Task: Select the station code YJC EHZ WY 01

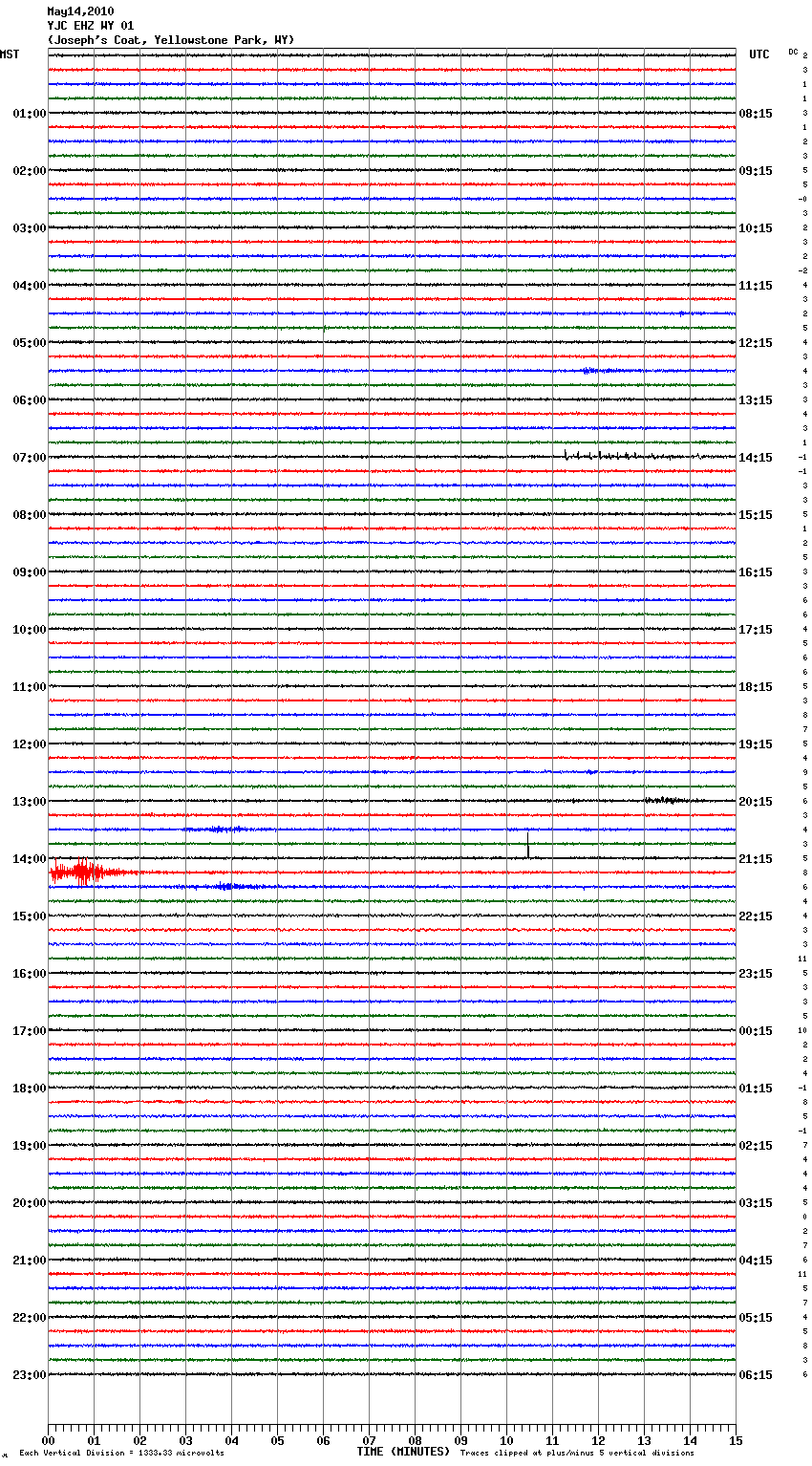Action: [x=91, y=26]
